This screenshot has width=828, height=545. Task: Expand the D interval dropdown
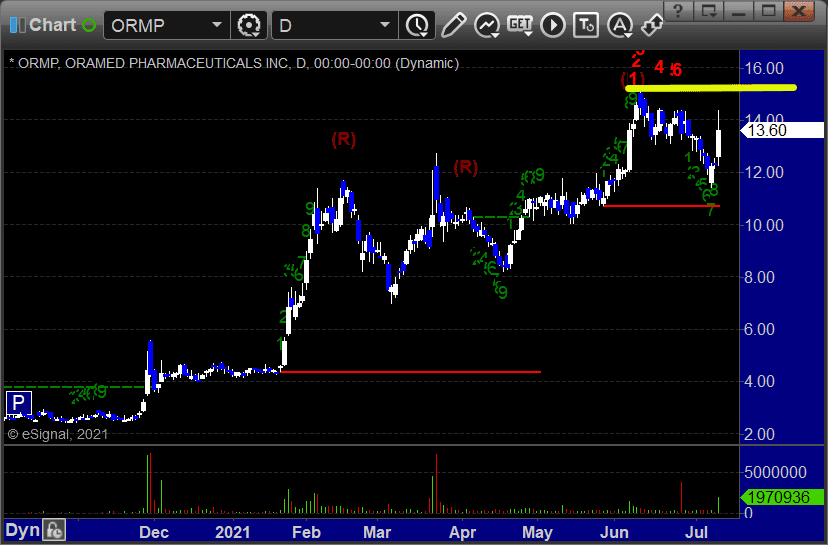[385, 25]
